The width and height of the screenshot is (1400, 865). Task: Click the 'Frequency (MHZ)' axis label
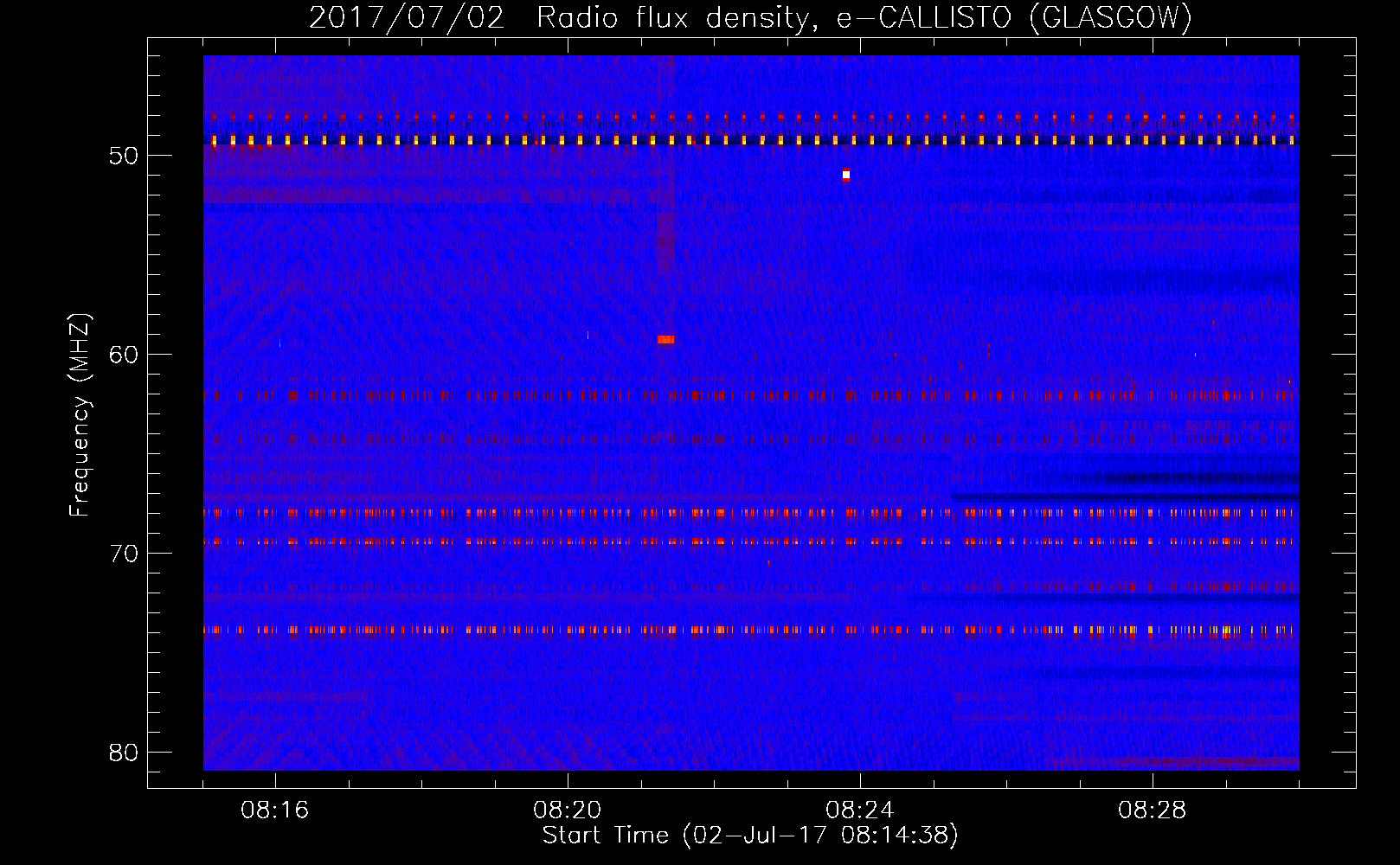(79, 414)
